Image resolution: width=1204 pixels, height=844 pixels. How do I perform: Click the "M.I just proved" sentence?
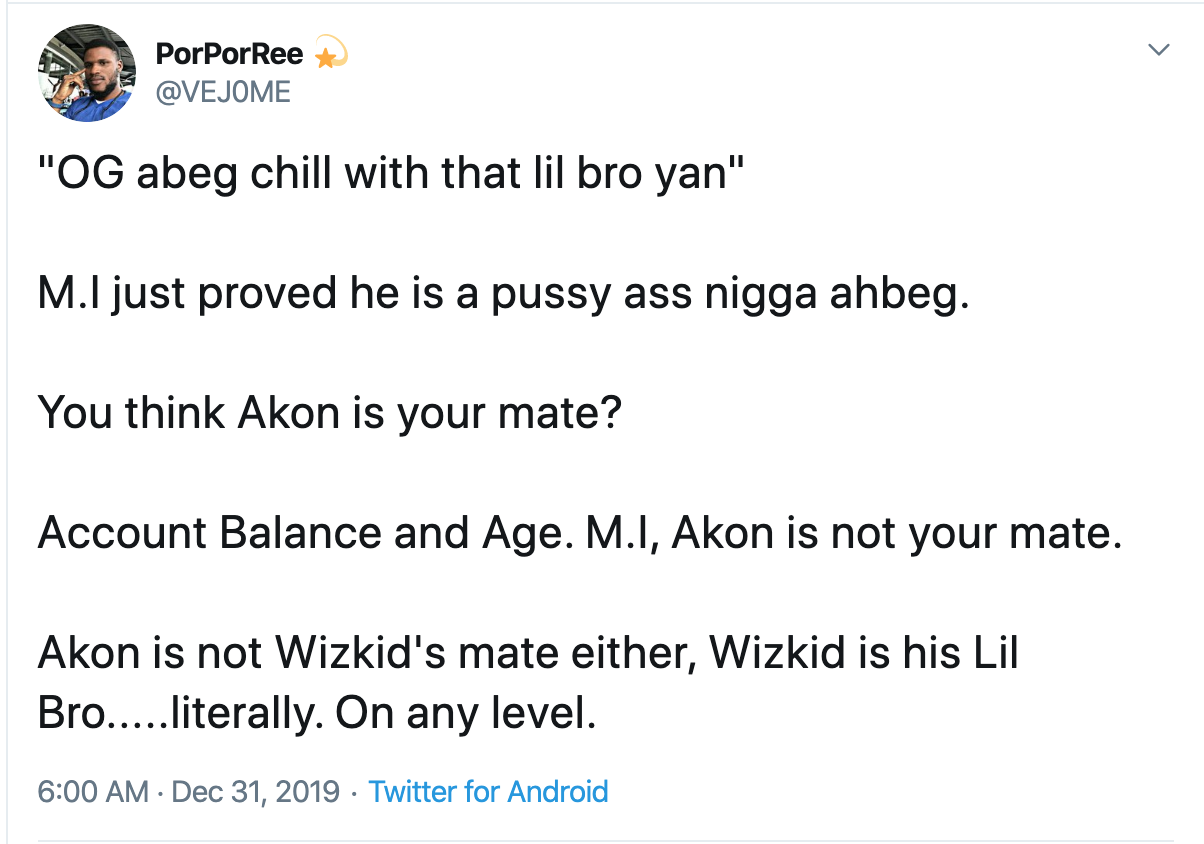[503, 294]
